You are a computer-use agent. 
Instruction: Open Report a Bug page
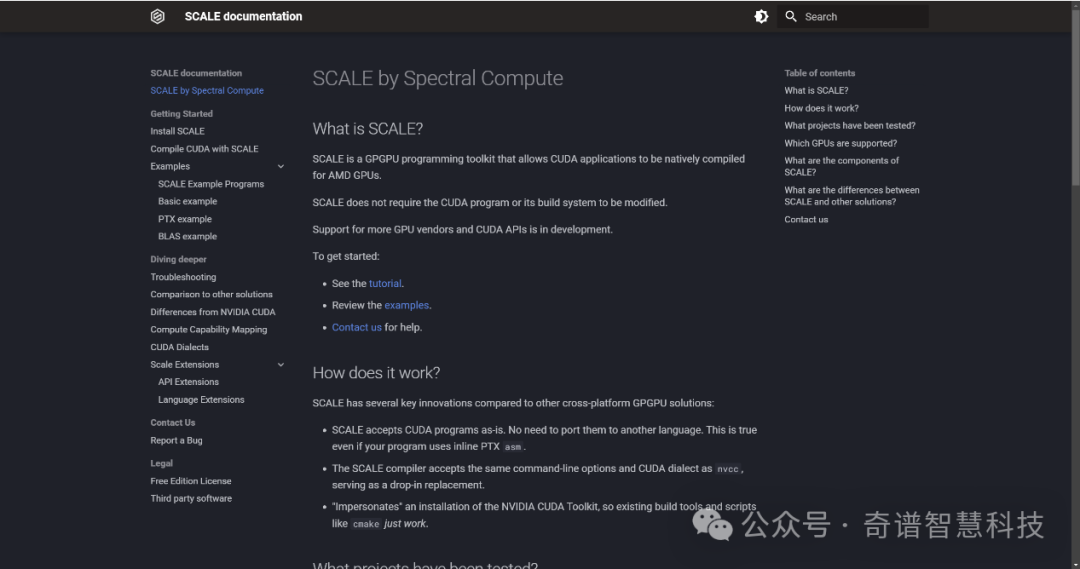point(176,440)
